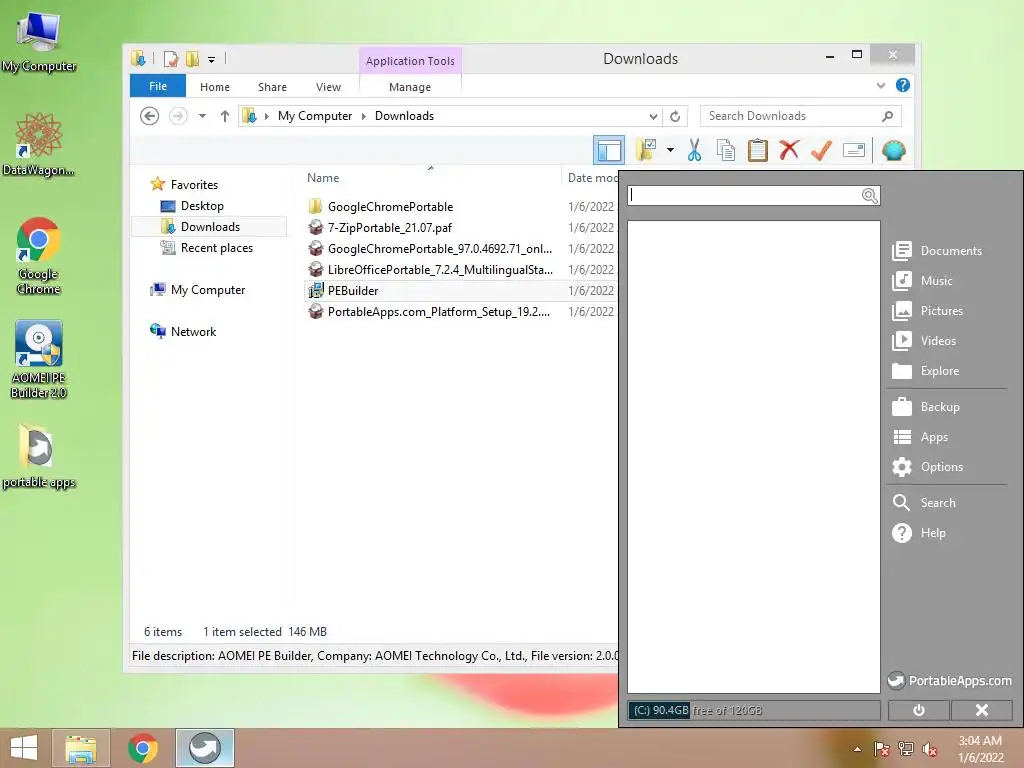The image size is (1024, 768).
Task: Click the orange checkmark Properties icon
Action: coord(821,150)
